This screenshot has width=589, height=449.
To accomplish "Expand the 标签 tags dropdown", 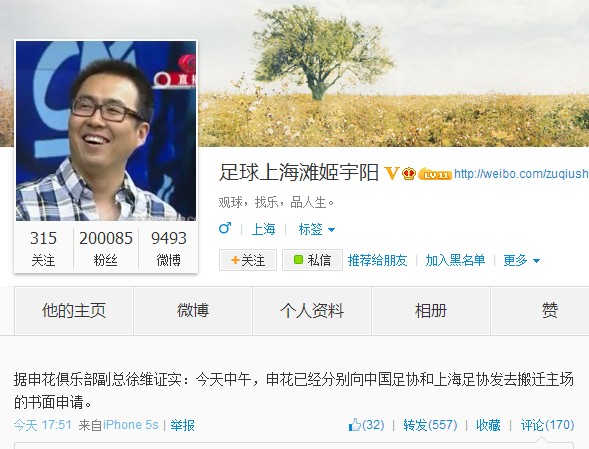I will pos(316,229).
